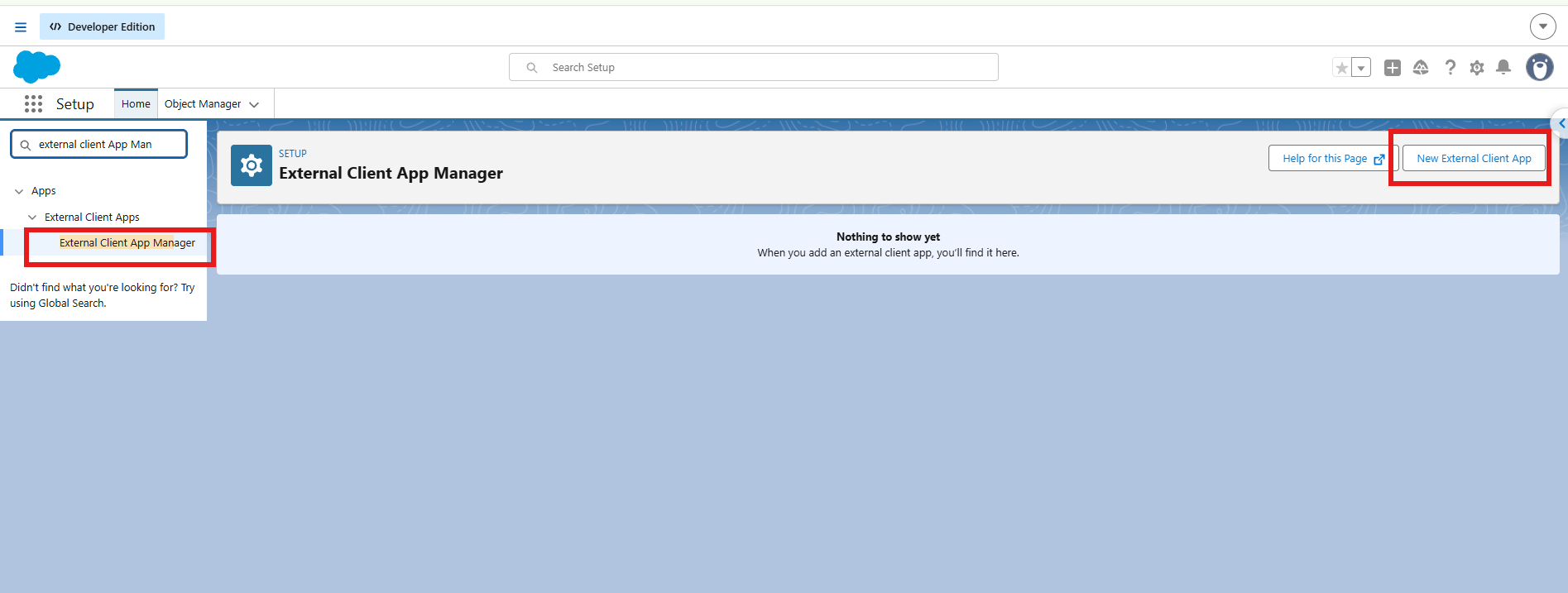1568x593 pixels.
Task: Open the Trailhead guidance icon
Action: pyautogui.click(x=1421, y=68)
